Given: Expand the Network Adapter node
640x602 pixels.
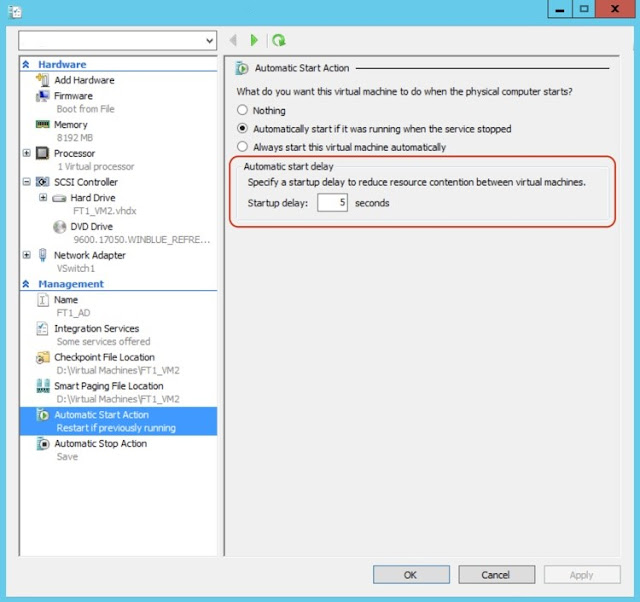Looking at the screenshot, I should coord(27,255).
